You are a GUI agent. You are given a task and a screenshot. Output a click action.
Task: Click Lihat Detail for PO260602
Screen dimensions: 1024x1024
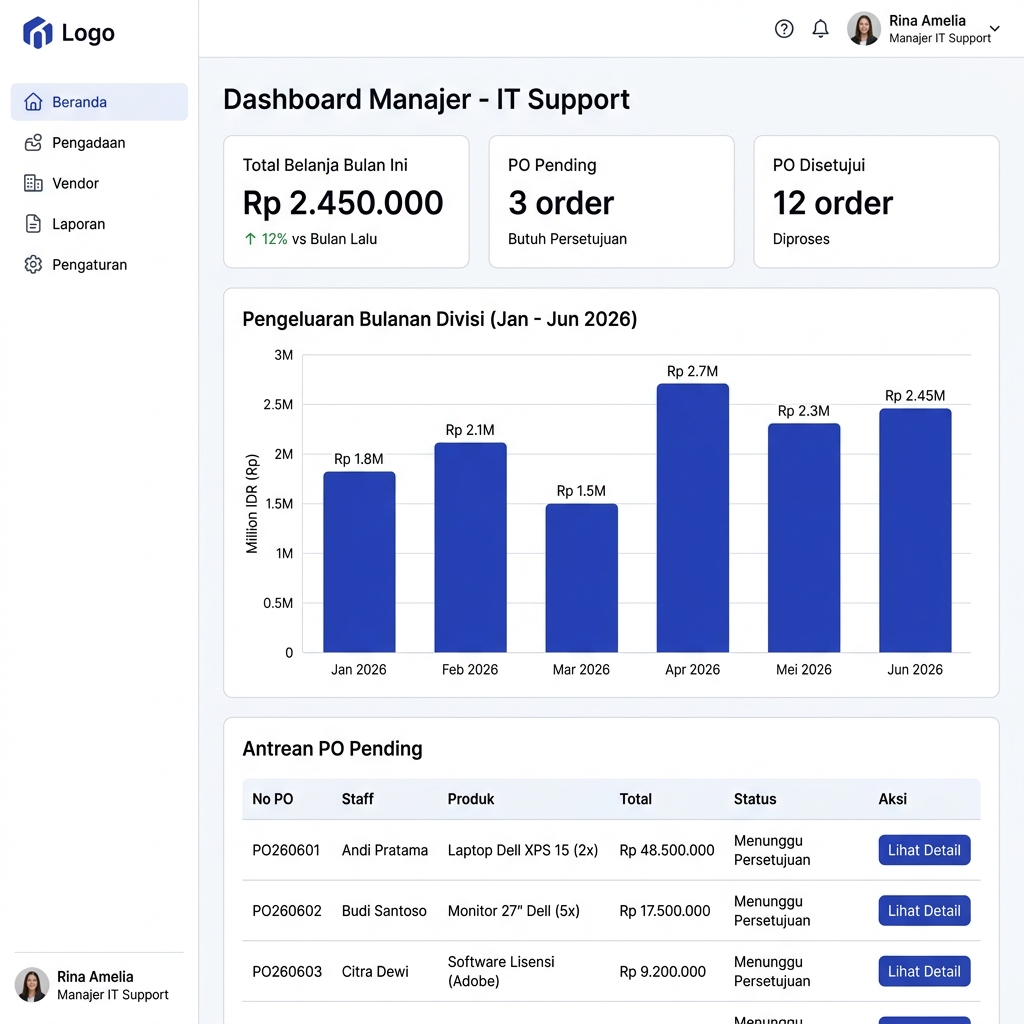coord(924,910)
